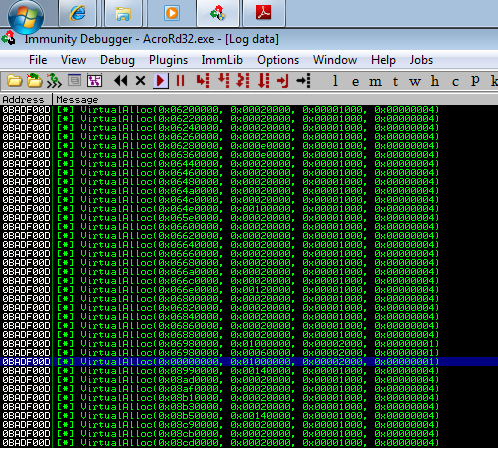Open the File menu

tap(38, 60)
